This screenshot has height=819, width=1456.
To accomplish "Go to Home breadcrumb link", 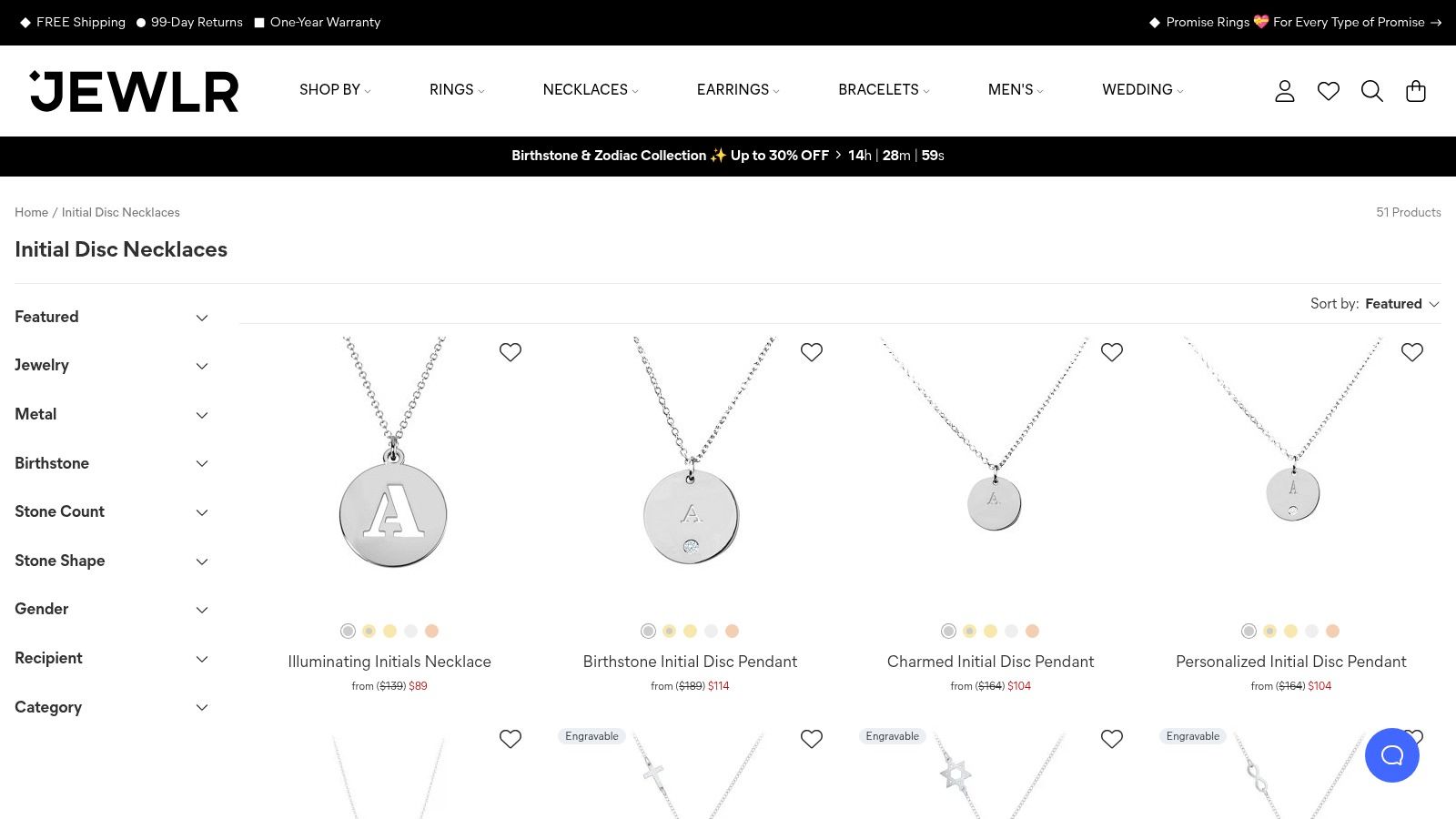I will [x=31, y=212].
